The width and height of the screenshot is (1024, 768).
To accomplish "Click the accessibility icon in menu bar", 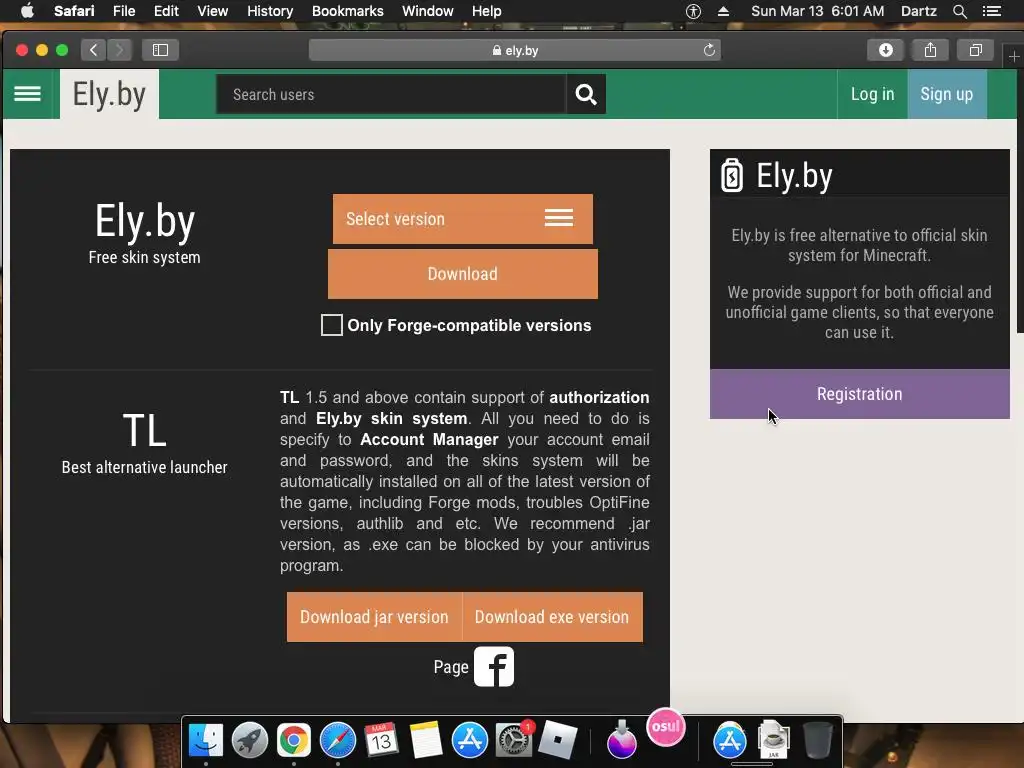I will [x=693, y=11].
